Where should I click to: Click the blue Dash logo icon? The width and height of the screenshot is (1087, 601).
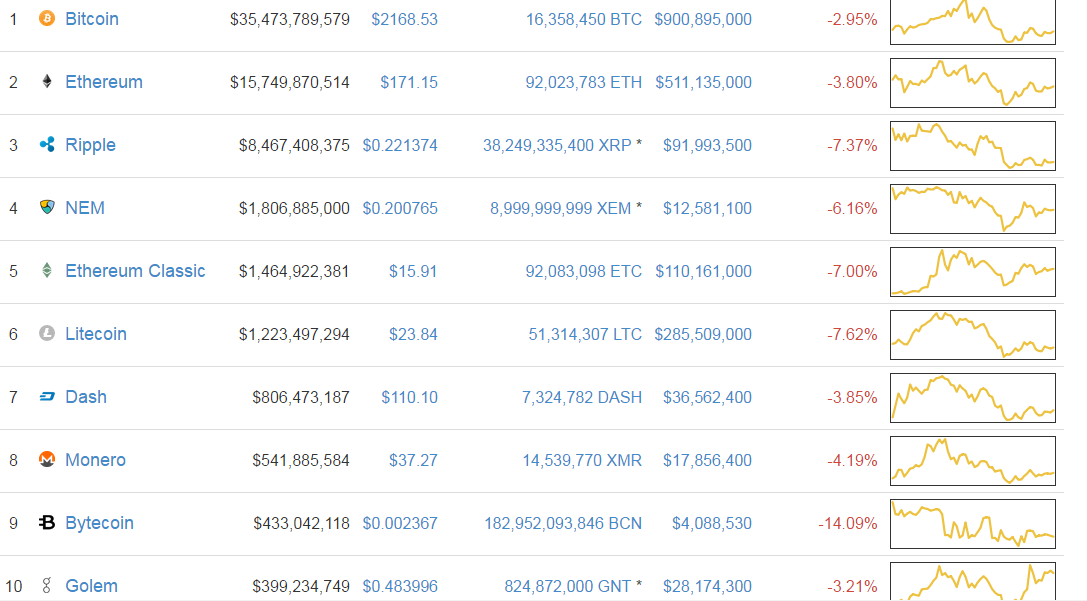click(x=46, y=397)
